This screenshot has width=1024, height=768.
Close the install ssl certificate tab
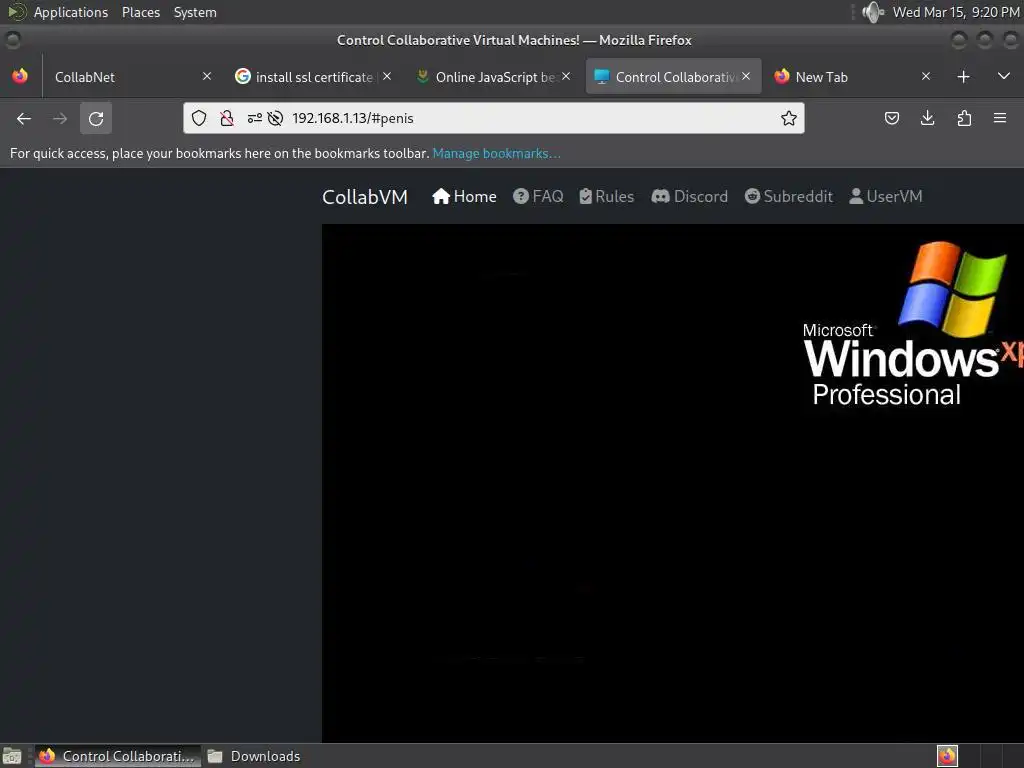387,76
